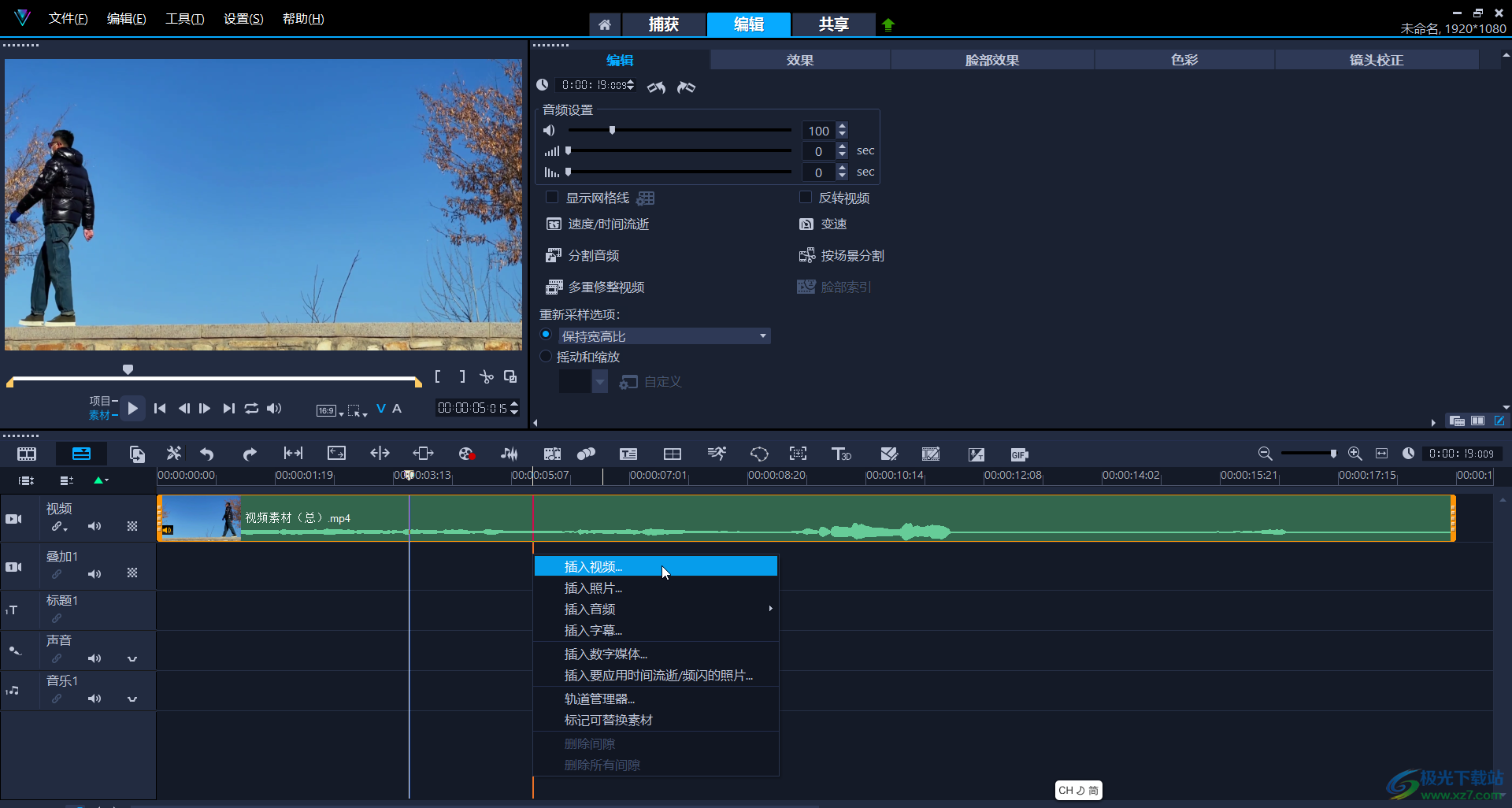
Task: Switch to 色彩 tab
Action: (x=1184, y=60)
